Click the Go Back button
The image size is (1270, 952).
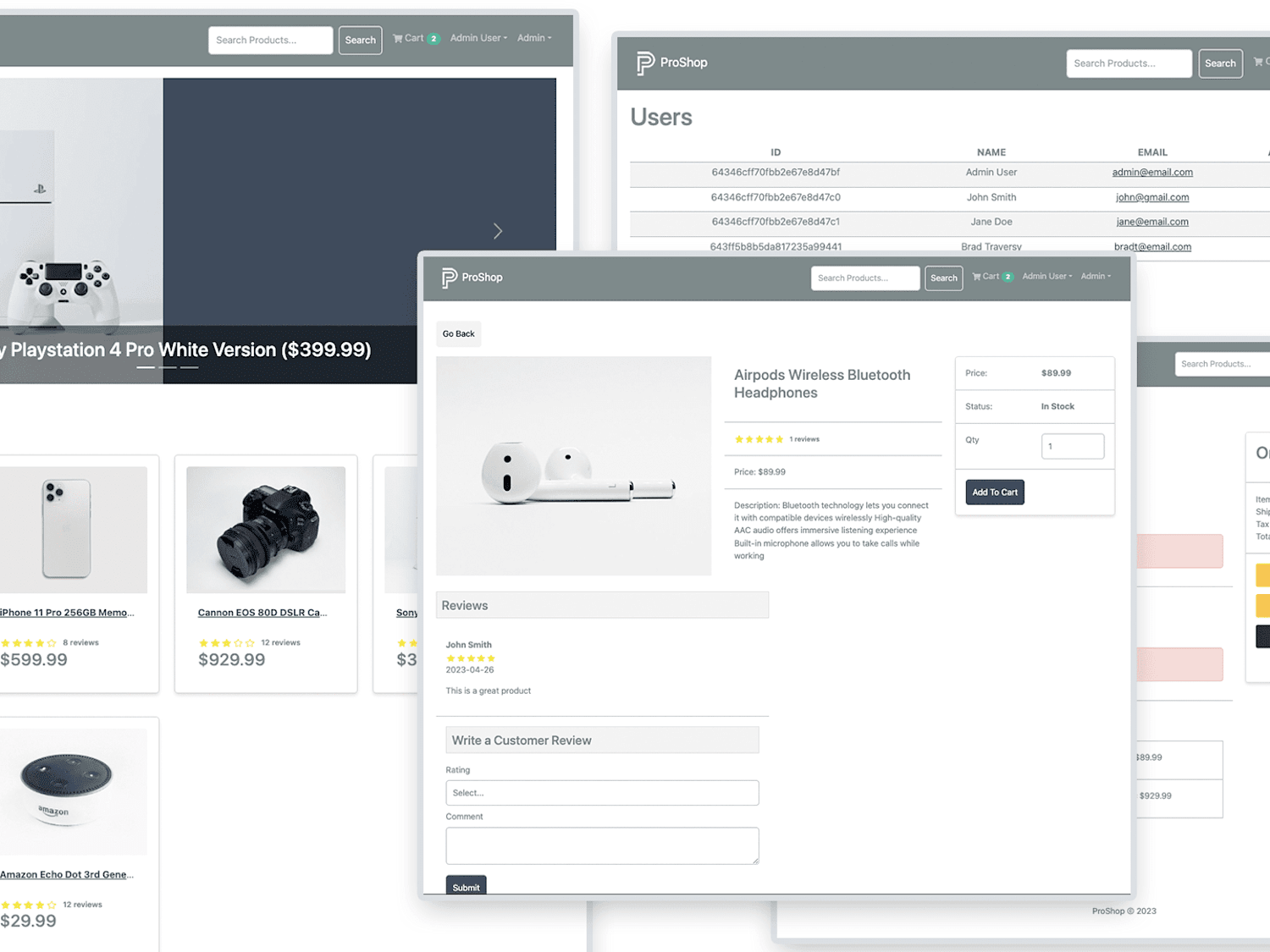(458, 333)
